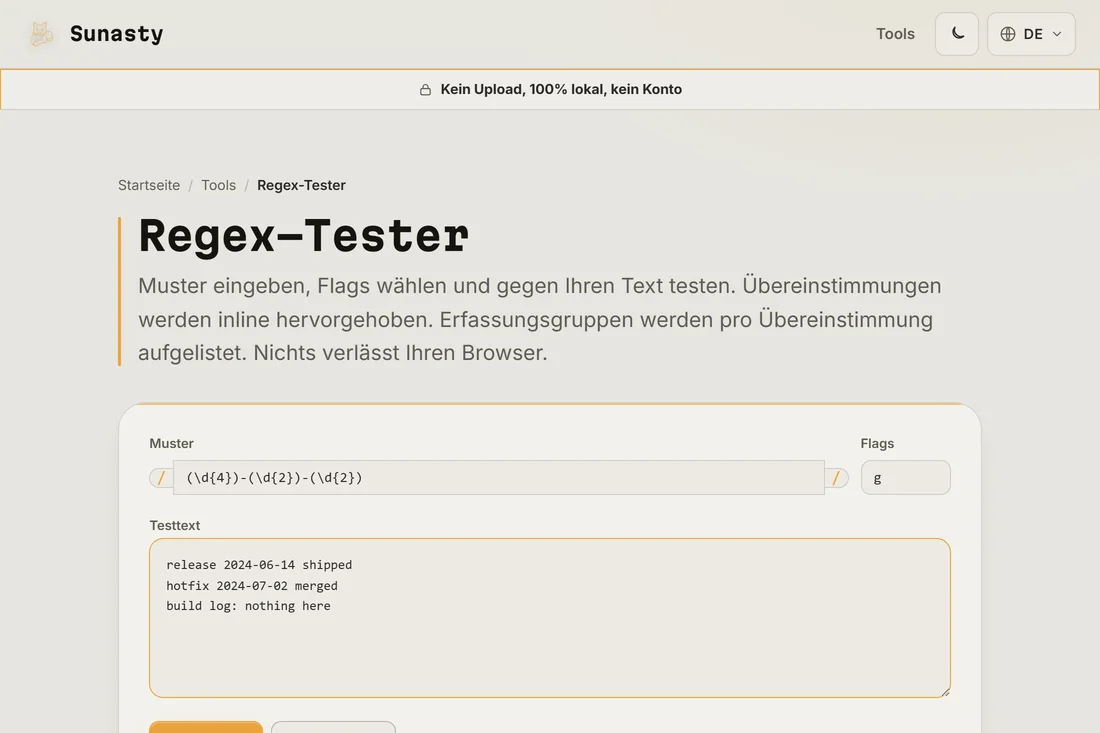Focus the Muster pattern input field
The image size is (1100, 733).
tap(499, 478)
